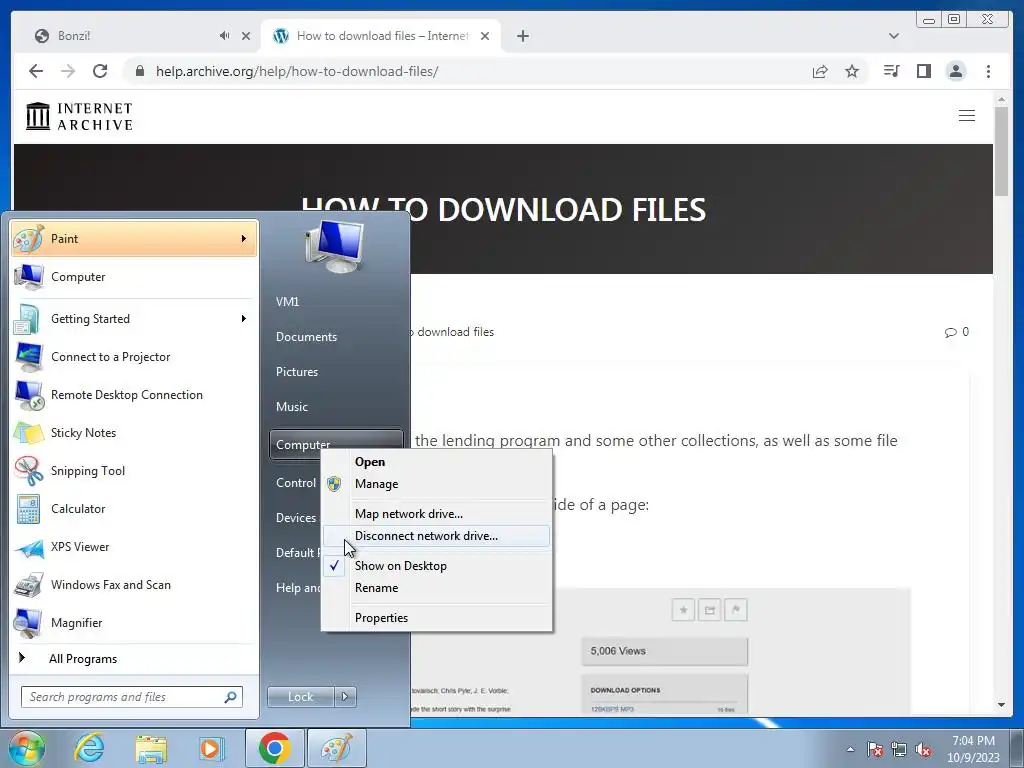1024x768 pixels.
Task: Choose Map network drive...
Action: (x=436, y=513)
